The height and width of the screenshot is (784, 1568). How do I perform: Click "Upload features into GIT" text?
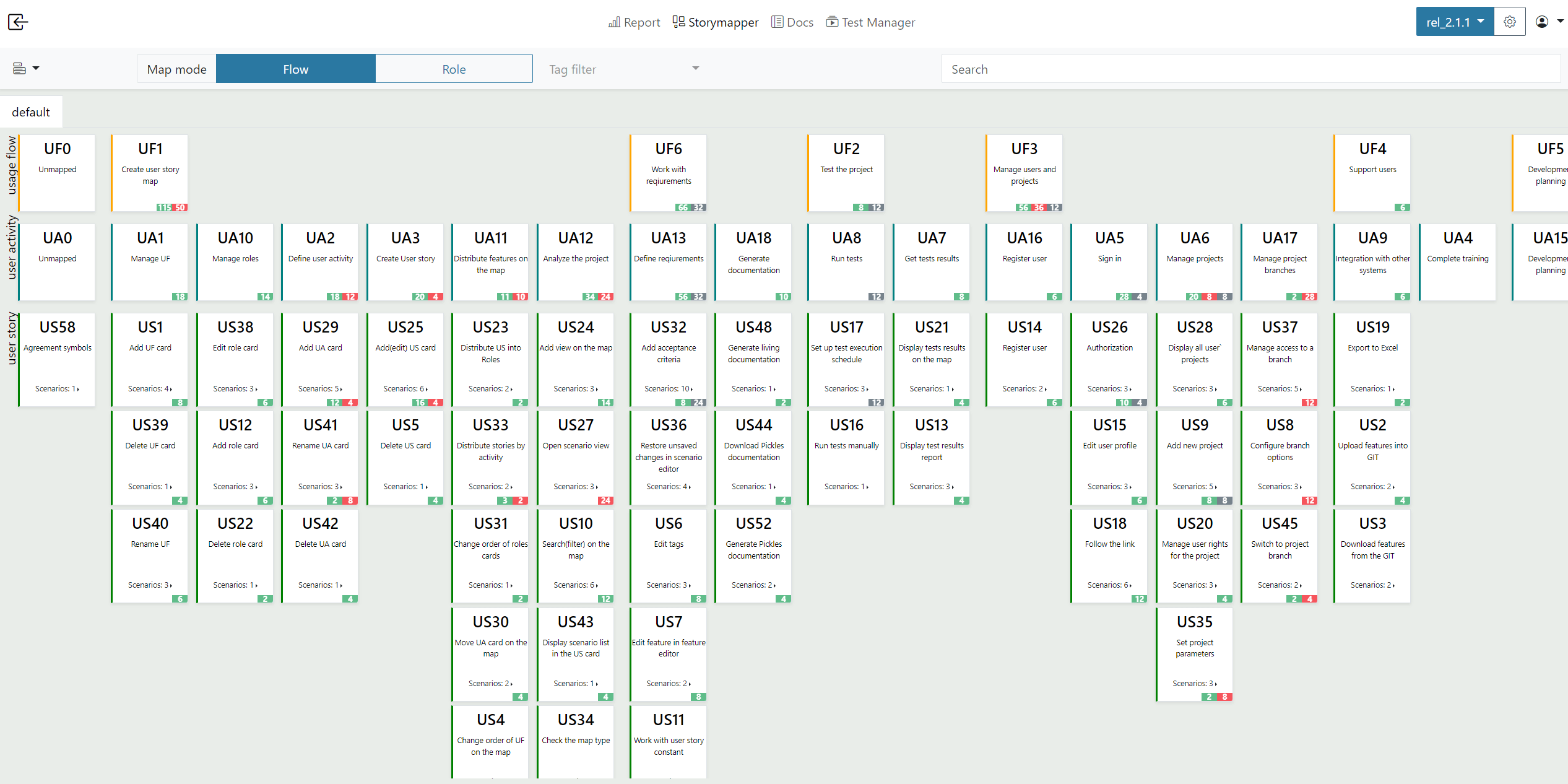[x=1372, y=451]
